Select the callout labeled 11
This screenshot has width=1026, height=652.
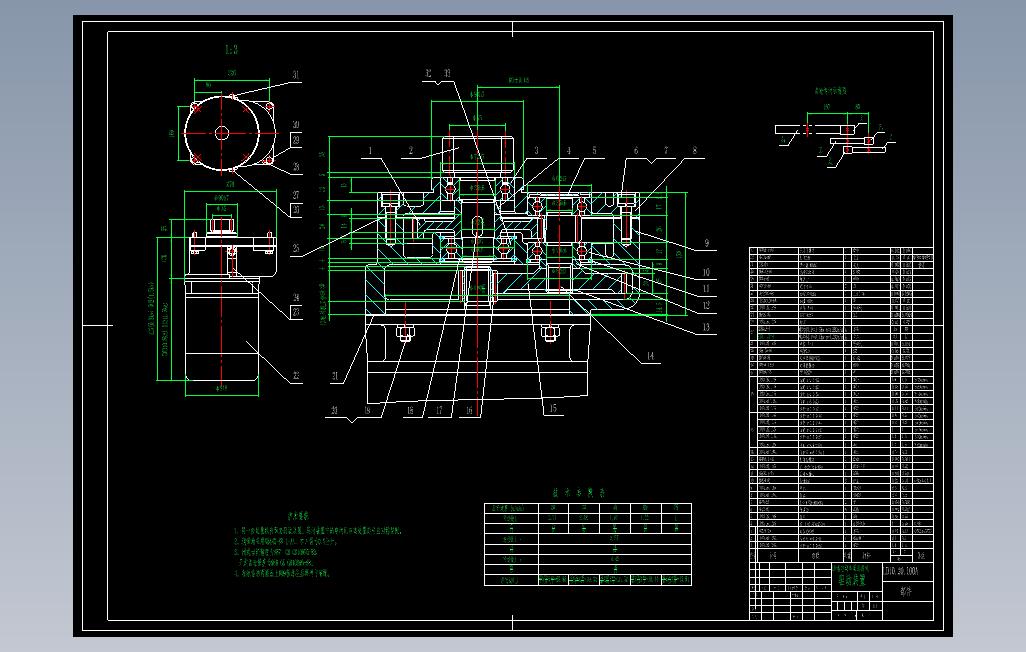click(x=707, y=289)
